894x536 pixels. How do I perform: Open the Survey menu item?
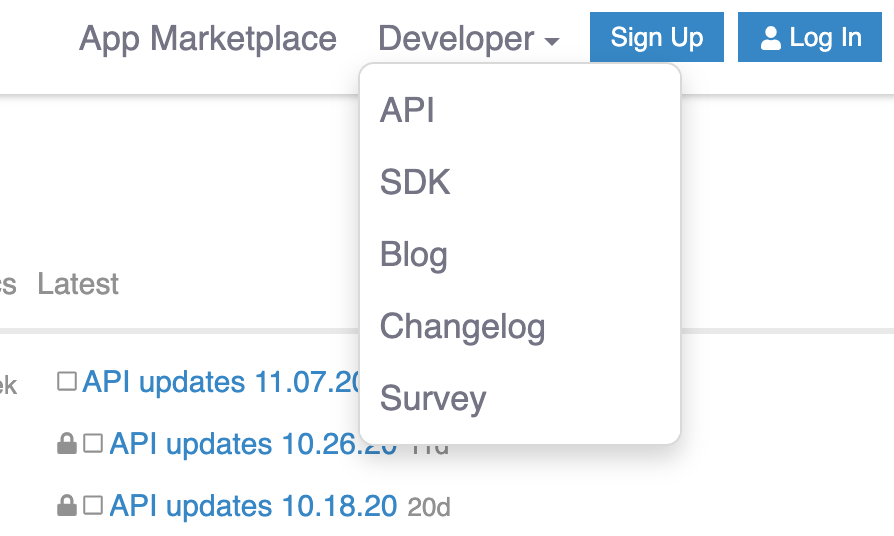point(433,398)
